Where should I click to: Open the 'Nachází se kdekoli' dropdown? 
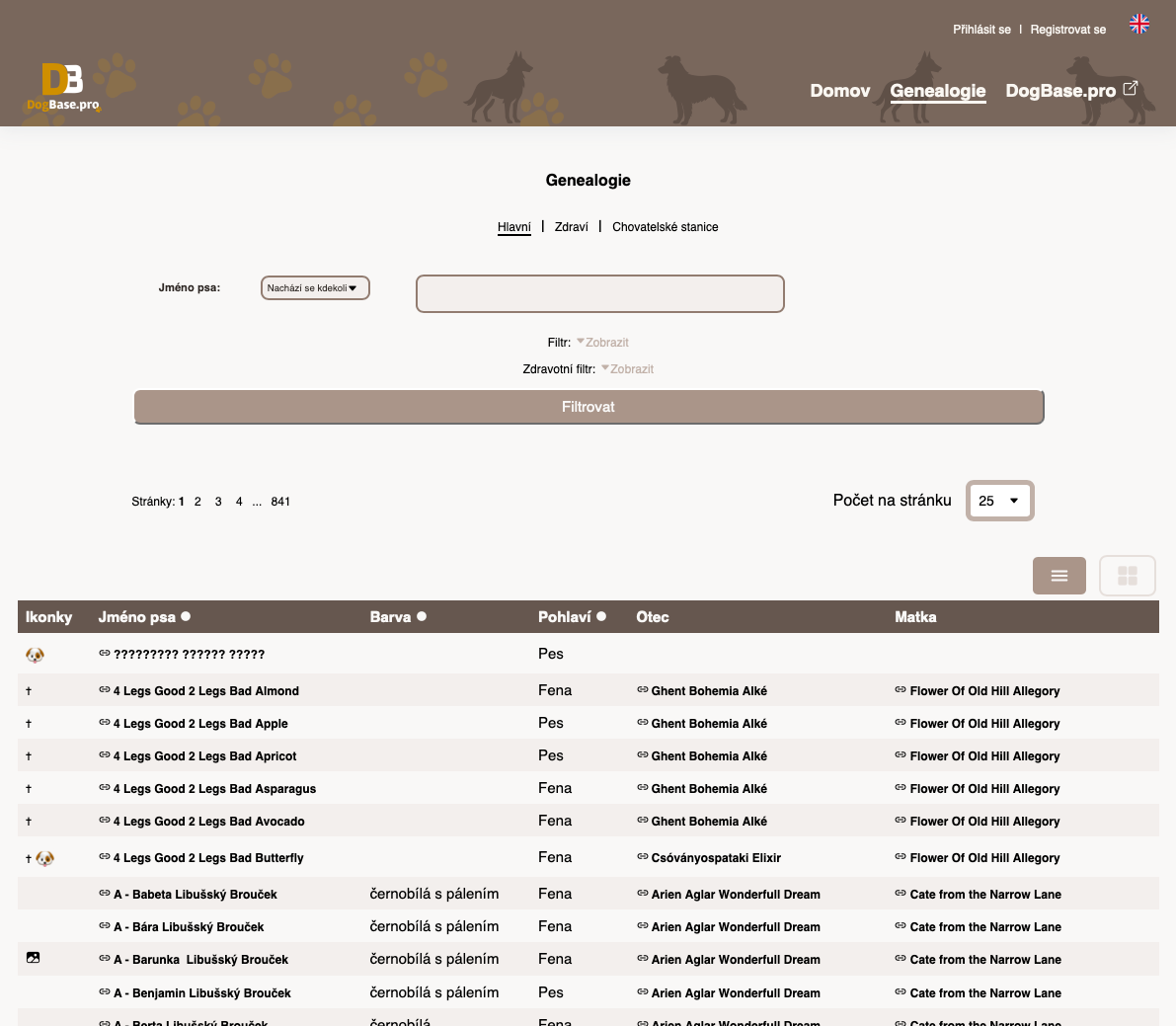tap(315, 288)
